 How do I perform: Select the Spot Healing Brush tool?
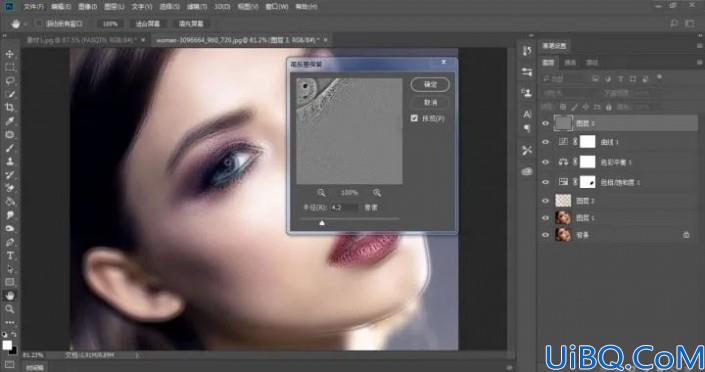[x=9, y=134]
